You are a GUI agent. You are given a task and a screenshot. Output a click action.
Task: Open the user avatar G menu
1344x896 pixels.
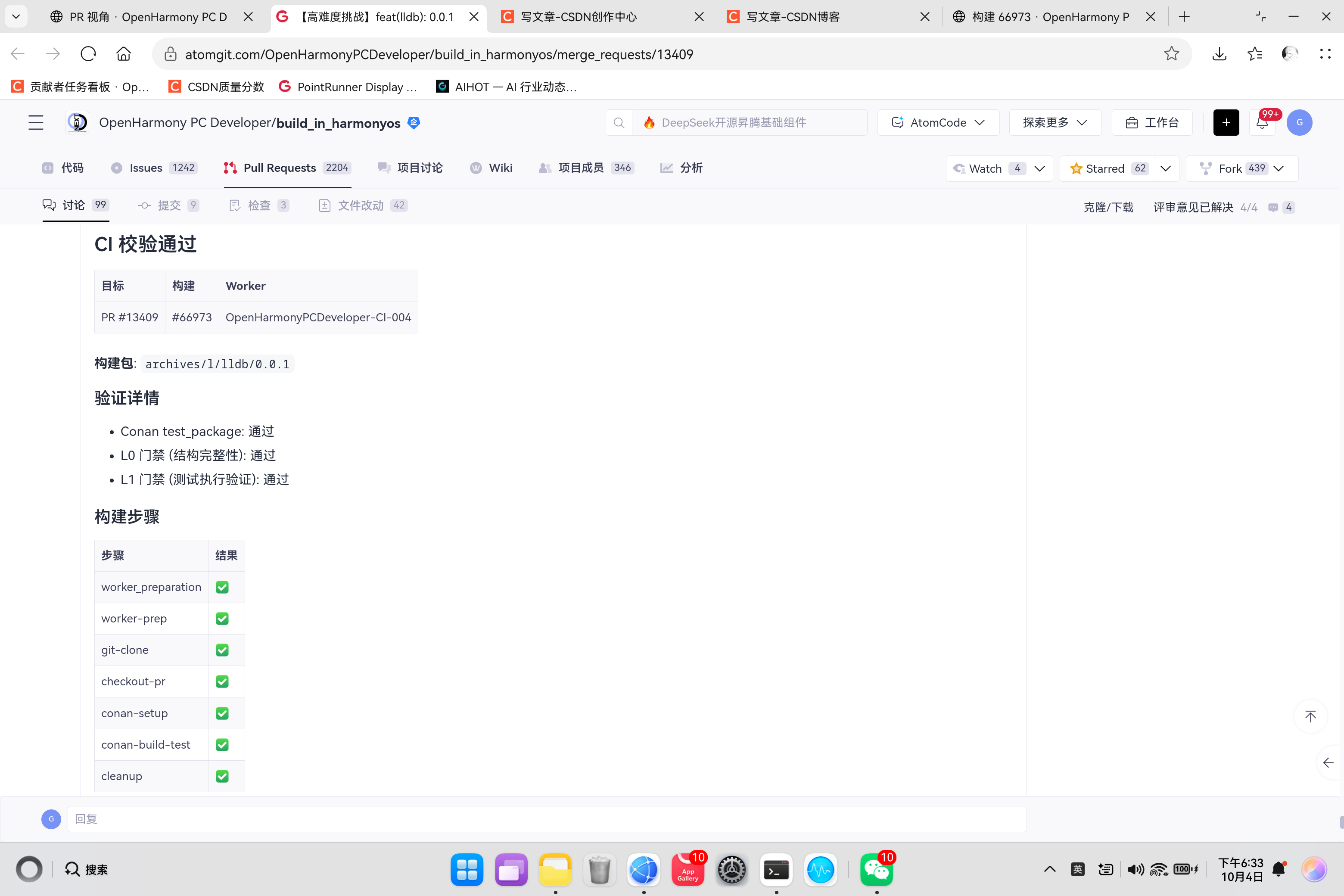coord(1300,122)
